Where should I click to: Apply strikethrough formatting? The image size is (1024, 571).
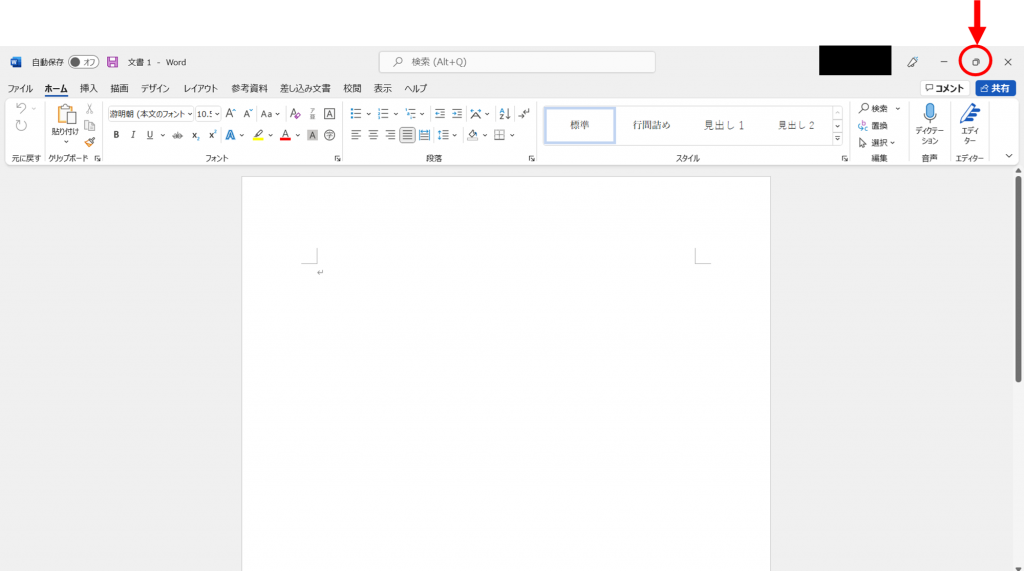[177, 135]
